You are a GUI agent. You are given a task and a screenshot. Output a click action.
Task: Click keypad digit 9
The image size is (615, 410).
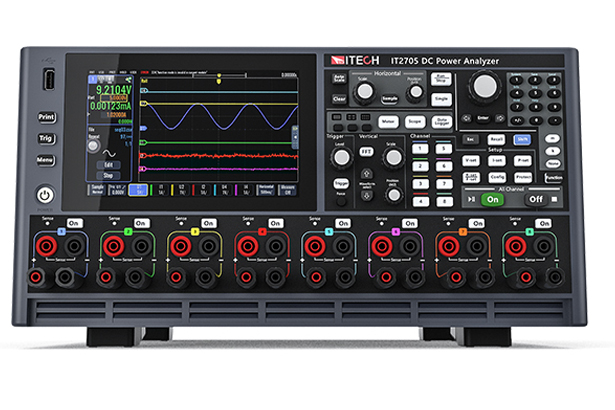[x=554, y=107]
